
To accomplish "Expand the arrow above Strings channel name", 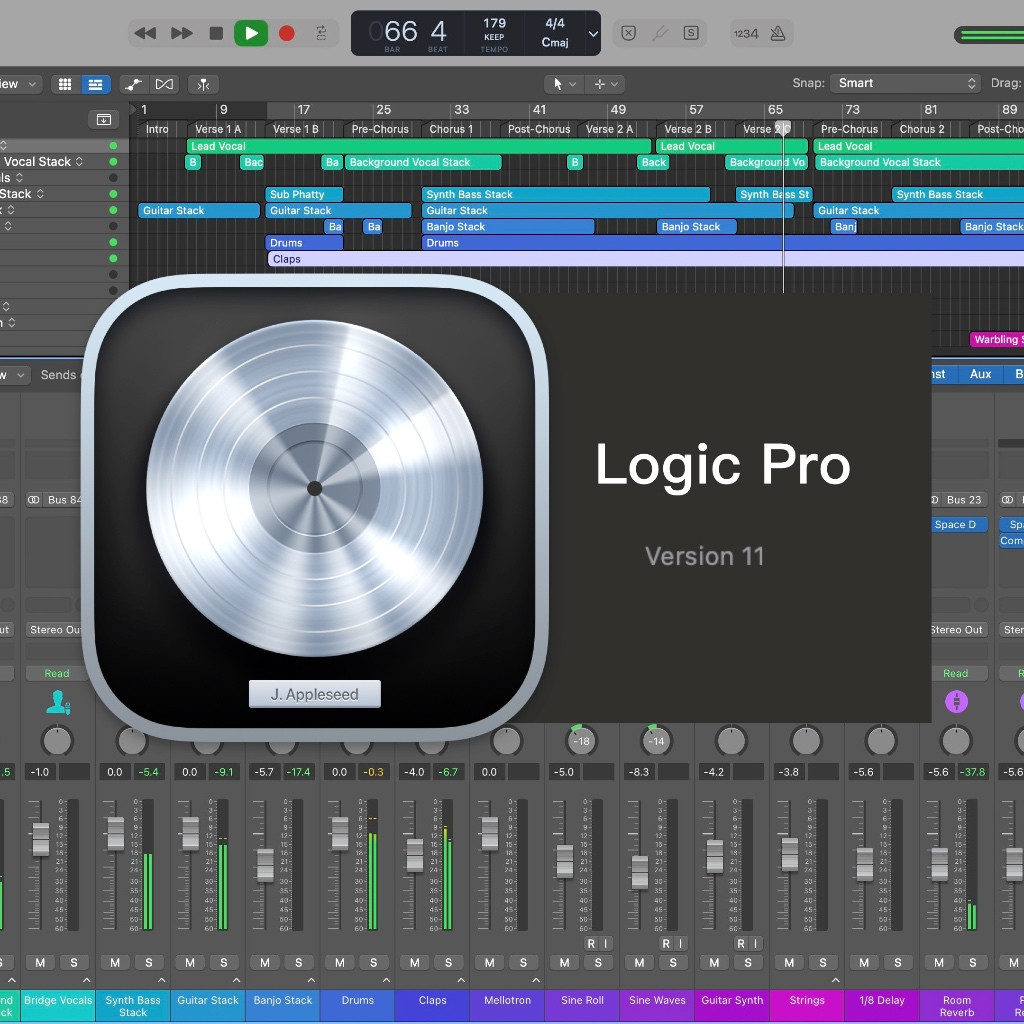I will tap(835, 980).
